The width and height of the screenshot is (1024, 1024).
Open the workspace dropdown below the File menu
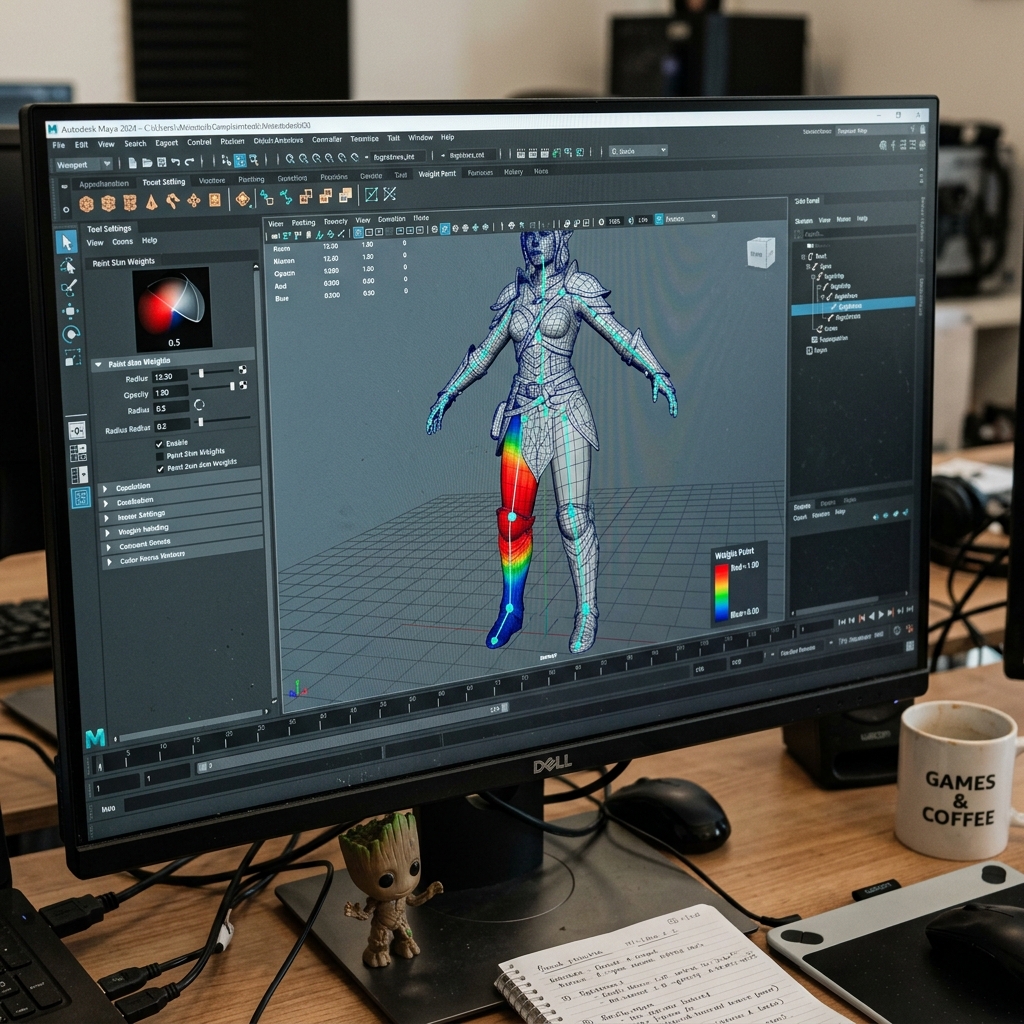[83, 165]
